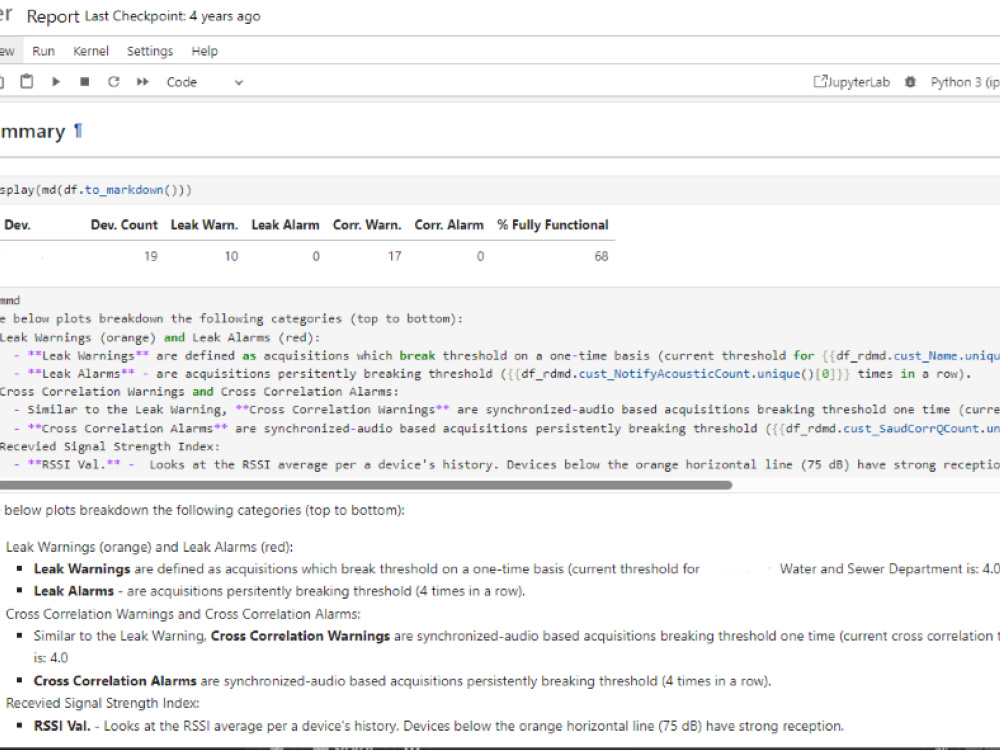Click the Dev. column header
Image resolution: width=1000 pixels, height=750 pixels.
17,225
